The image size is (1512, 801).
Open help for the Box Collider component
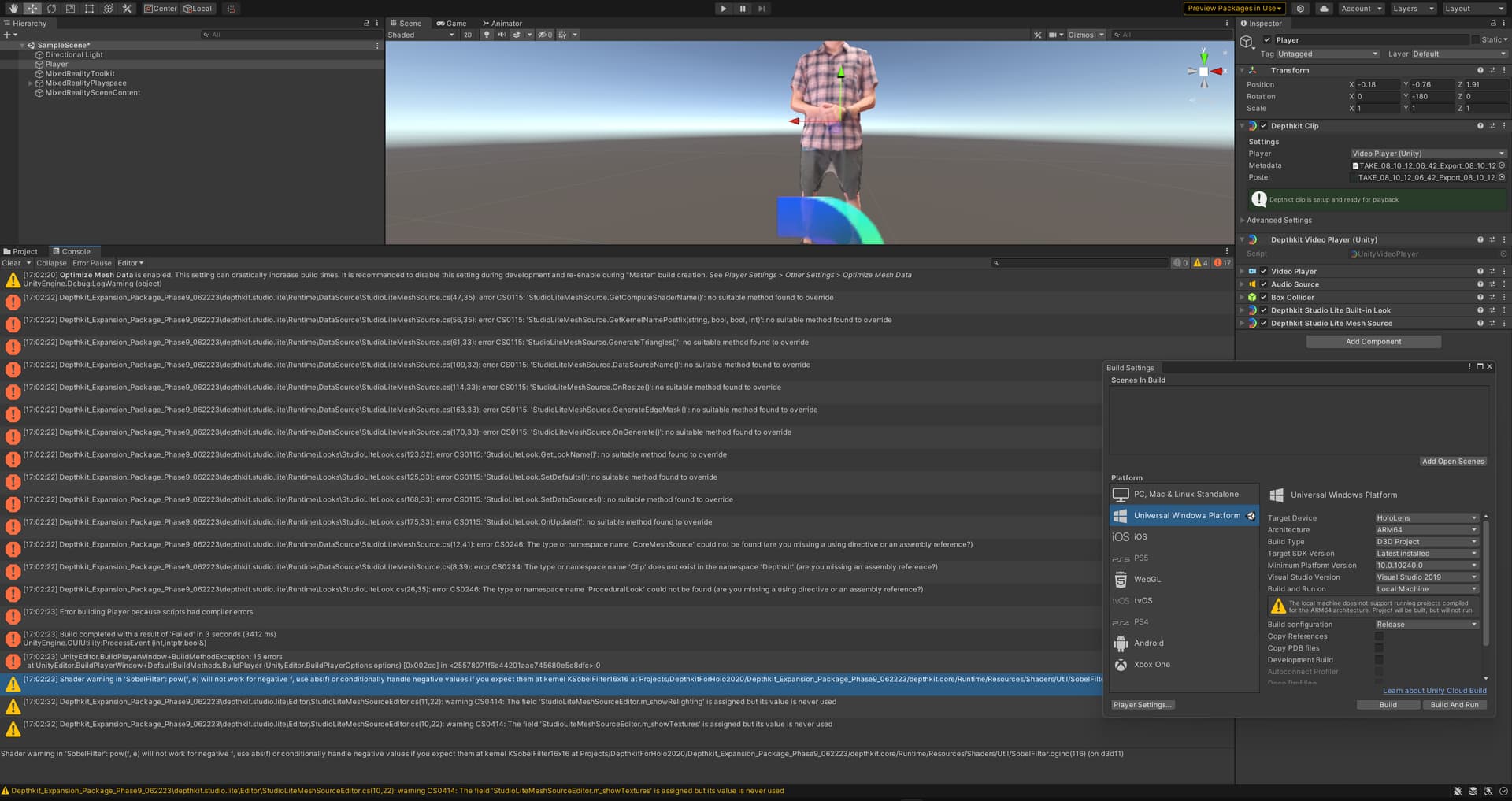pyautogui.click(x=1480, y=298)
